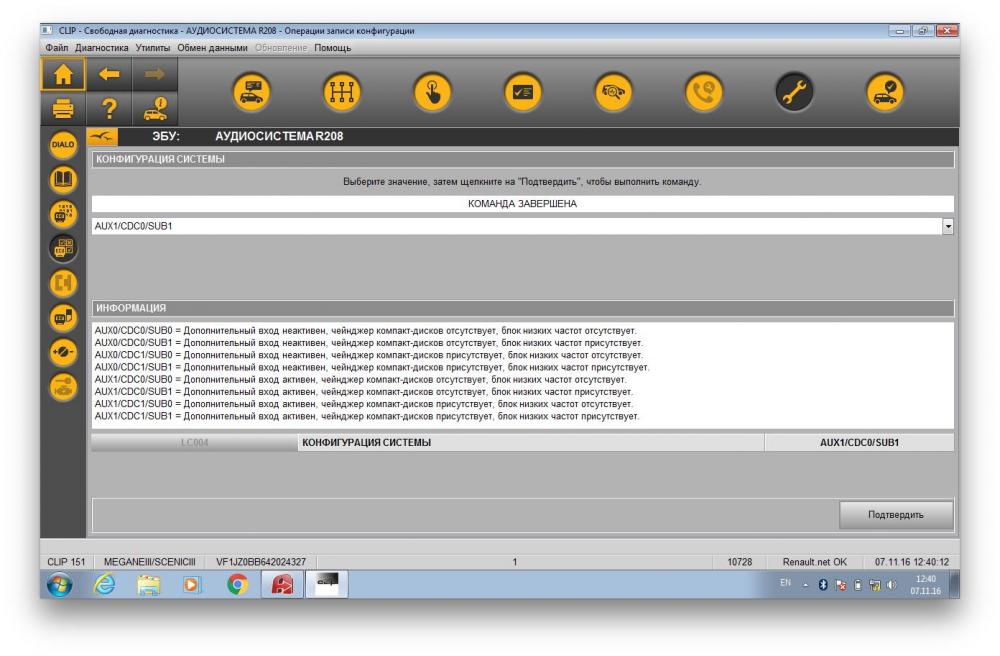Viewport: 1000px width, 656px height.
Task: Click the info line starting AUX0/CDC0/SUB0
Action: pos(365,331)
